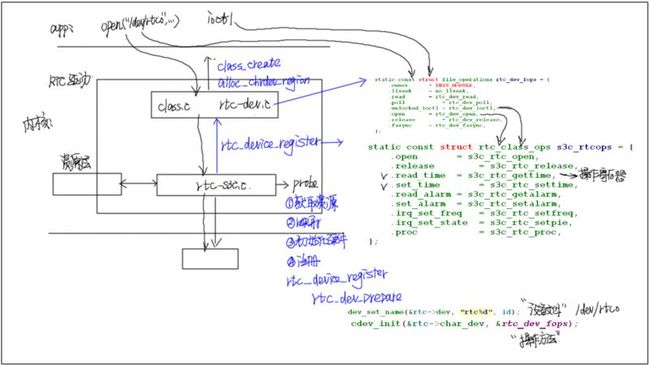Image resolution: width=650 pixels, height=365 pixels.
Task: Click the blue '①获取资源' step note
Action: pyautogui.click(x=312, y=203)
